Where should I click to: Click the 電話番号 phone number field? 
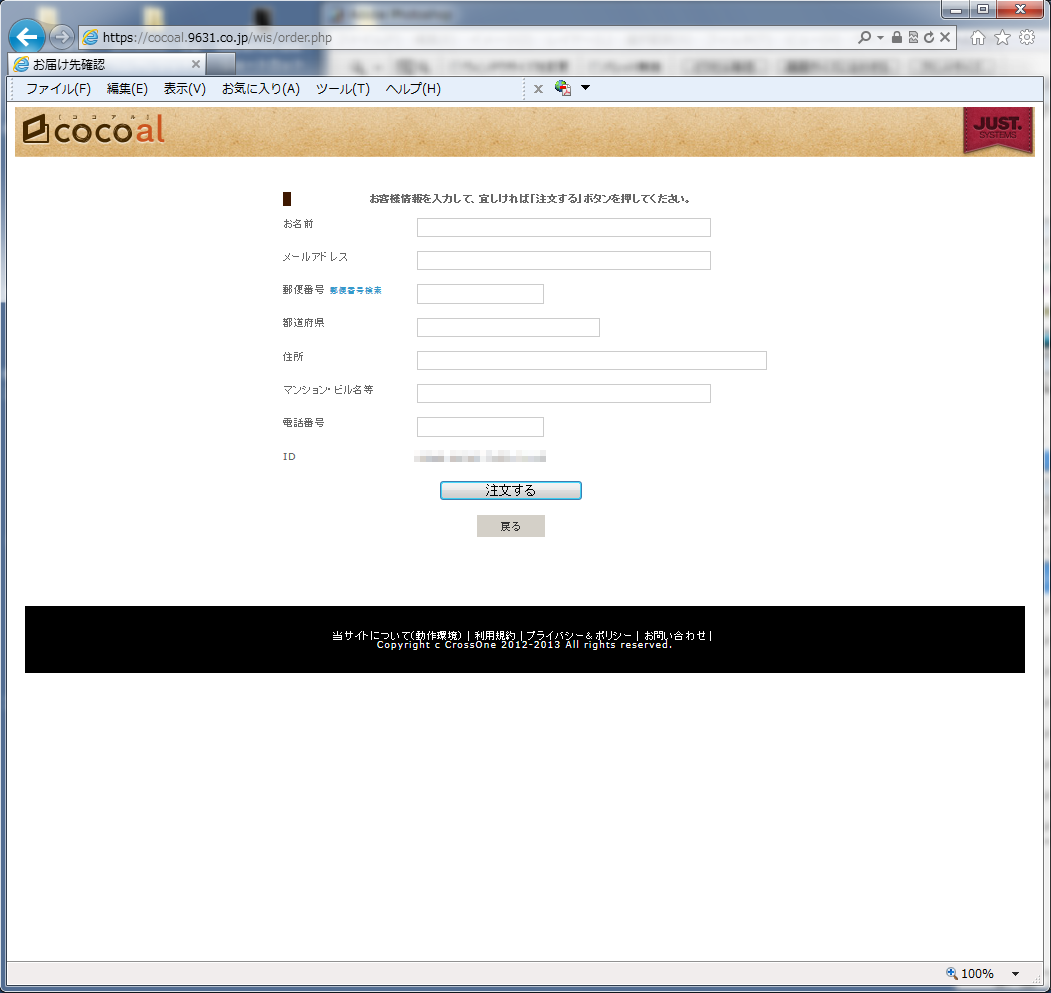(480, 427)
